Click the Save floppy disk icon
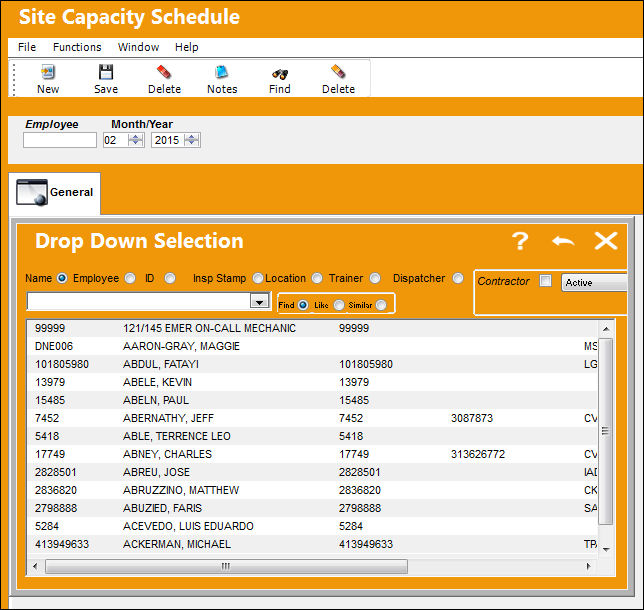 pyautogui.click(x=106, y=73)
